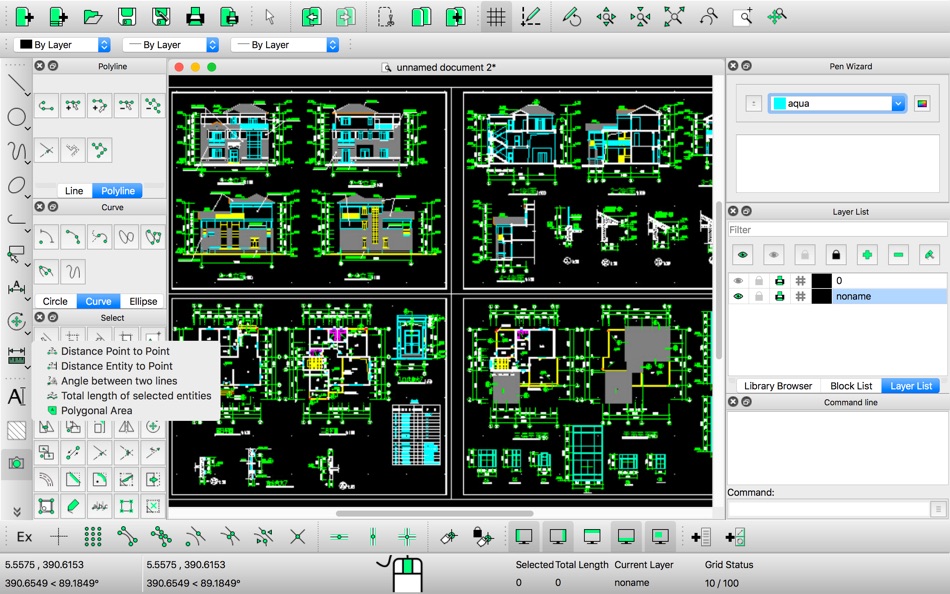This screenshot has width=950, height=594.
Task: Toggle visibility of layer 0
Action: (x=738, y=281)
